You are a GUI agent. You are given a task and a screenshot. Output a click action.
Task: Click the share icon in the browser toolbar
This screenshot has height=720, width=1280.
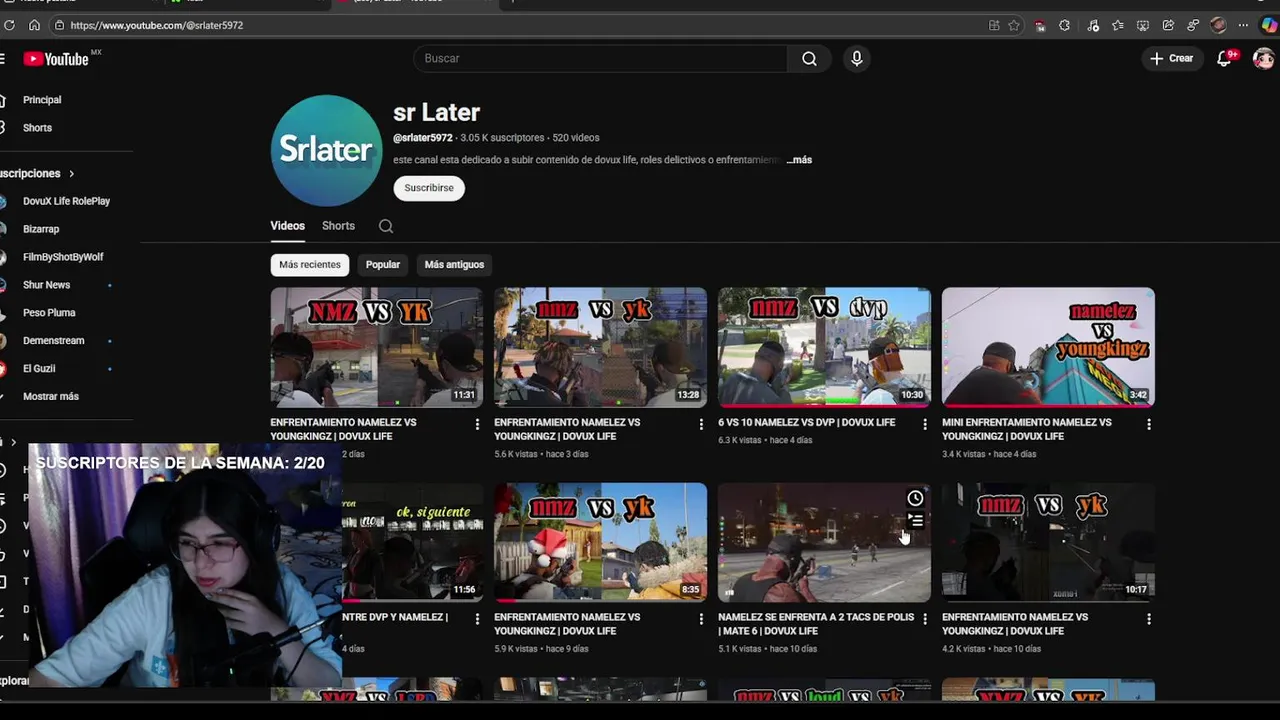point(1168,25)
